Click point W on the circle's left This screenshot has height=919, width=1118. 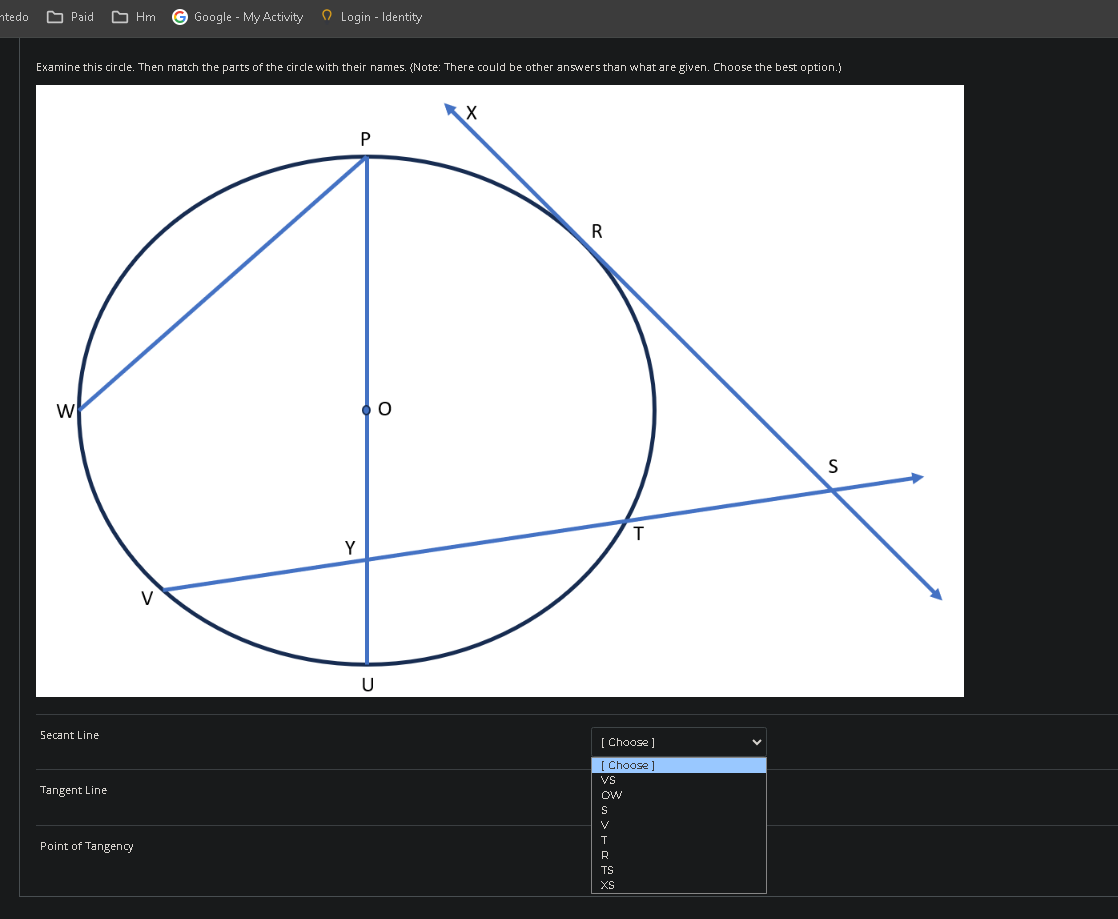[x=79, y=410]
